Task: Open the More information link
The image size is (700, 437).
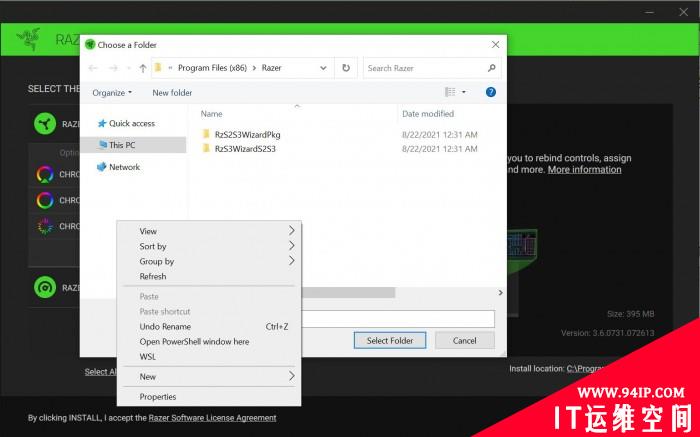Action: [x=584, y=170]
